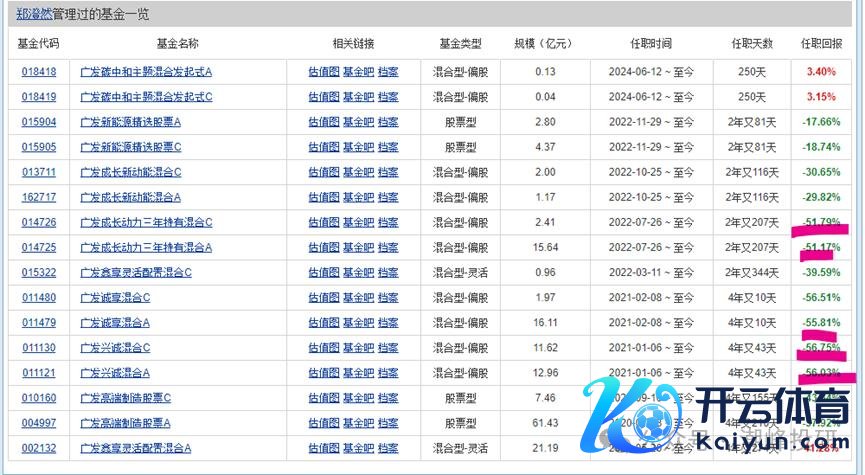Open 档案 for fund 002132
Image resolution: width=865 pixels, height=475 pixels.
coord(388,447)
